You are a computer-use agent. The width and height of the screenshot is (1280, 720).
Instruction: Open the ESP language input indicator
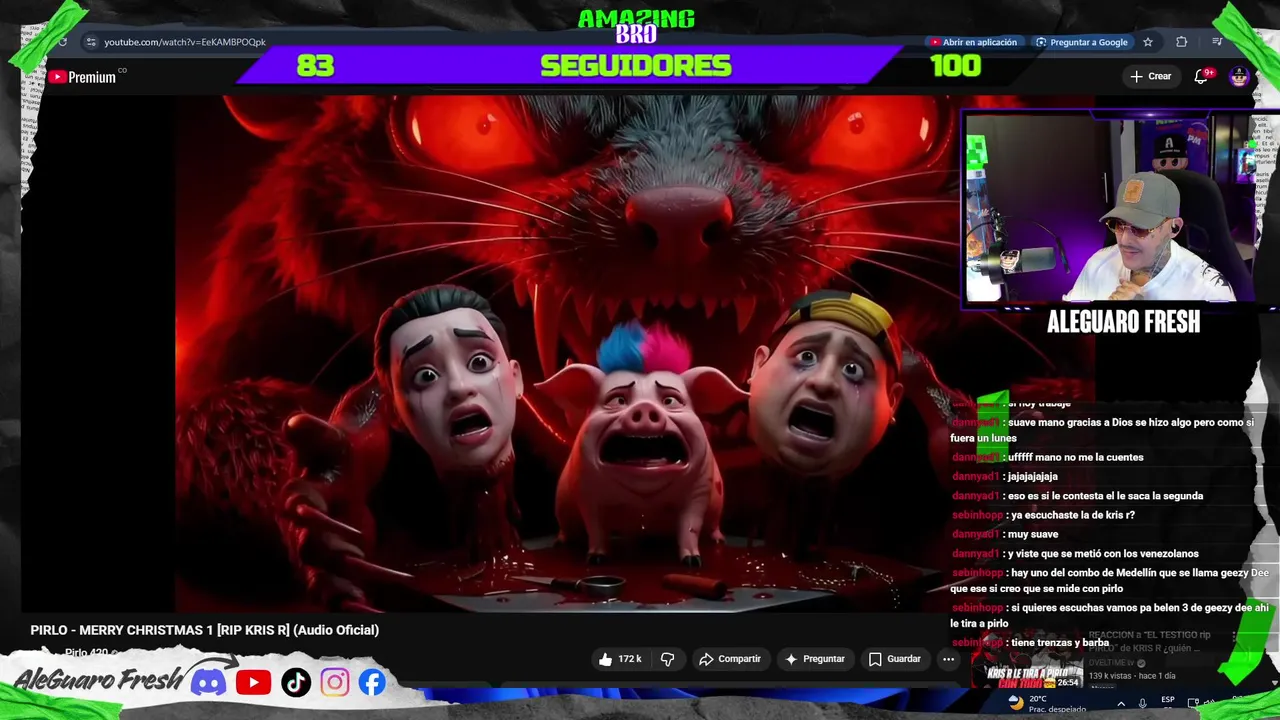[1167, 700]
